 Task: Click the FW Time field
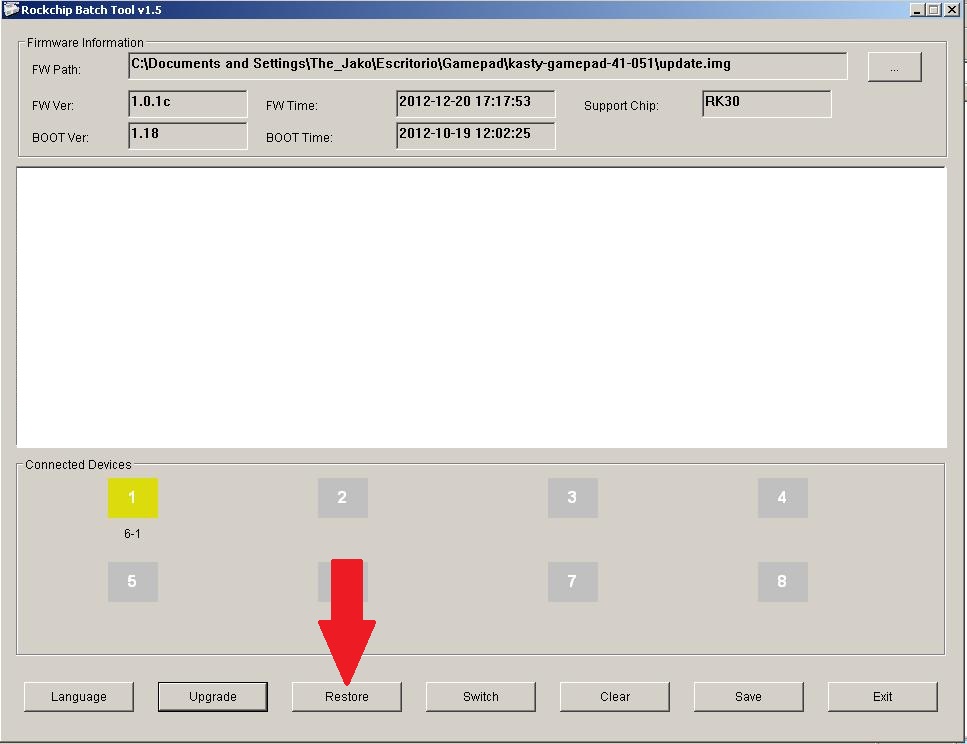[x=475, y=104]
